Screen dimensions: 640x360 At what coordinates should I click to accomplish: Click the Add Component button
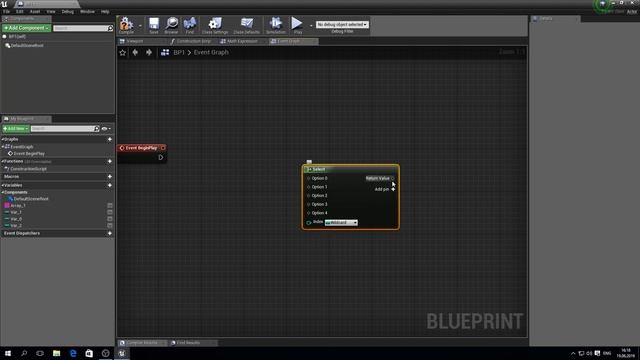tap(27, 28)
